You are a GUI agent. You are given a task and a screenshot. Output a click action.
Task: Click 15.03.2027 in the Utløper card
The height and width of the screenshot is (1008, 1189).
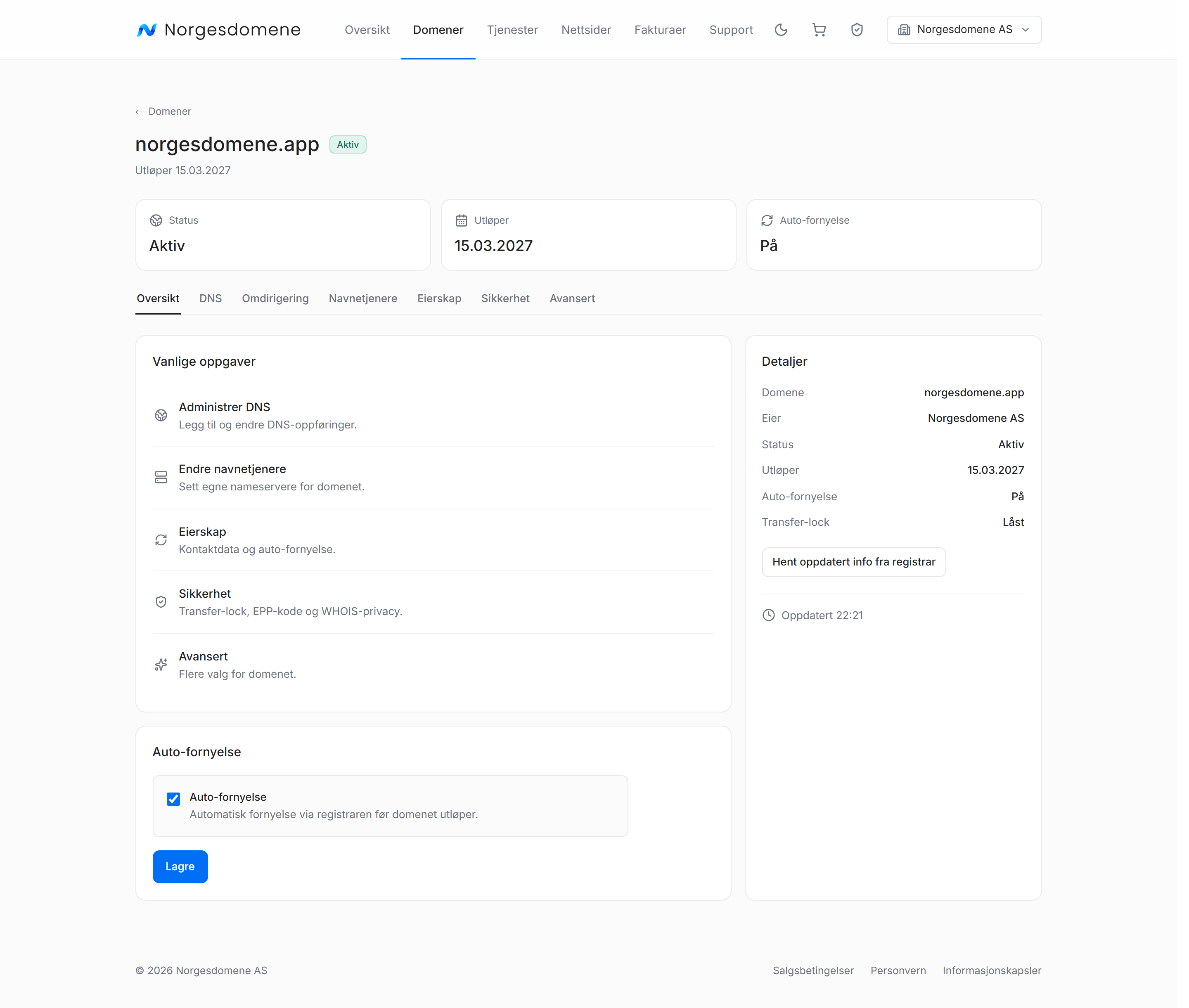[493, 246]
